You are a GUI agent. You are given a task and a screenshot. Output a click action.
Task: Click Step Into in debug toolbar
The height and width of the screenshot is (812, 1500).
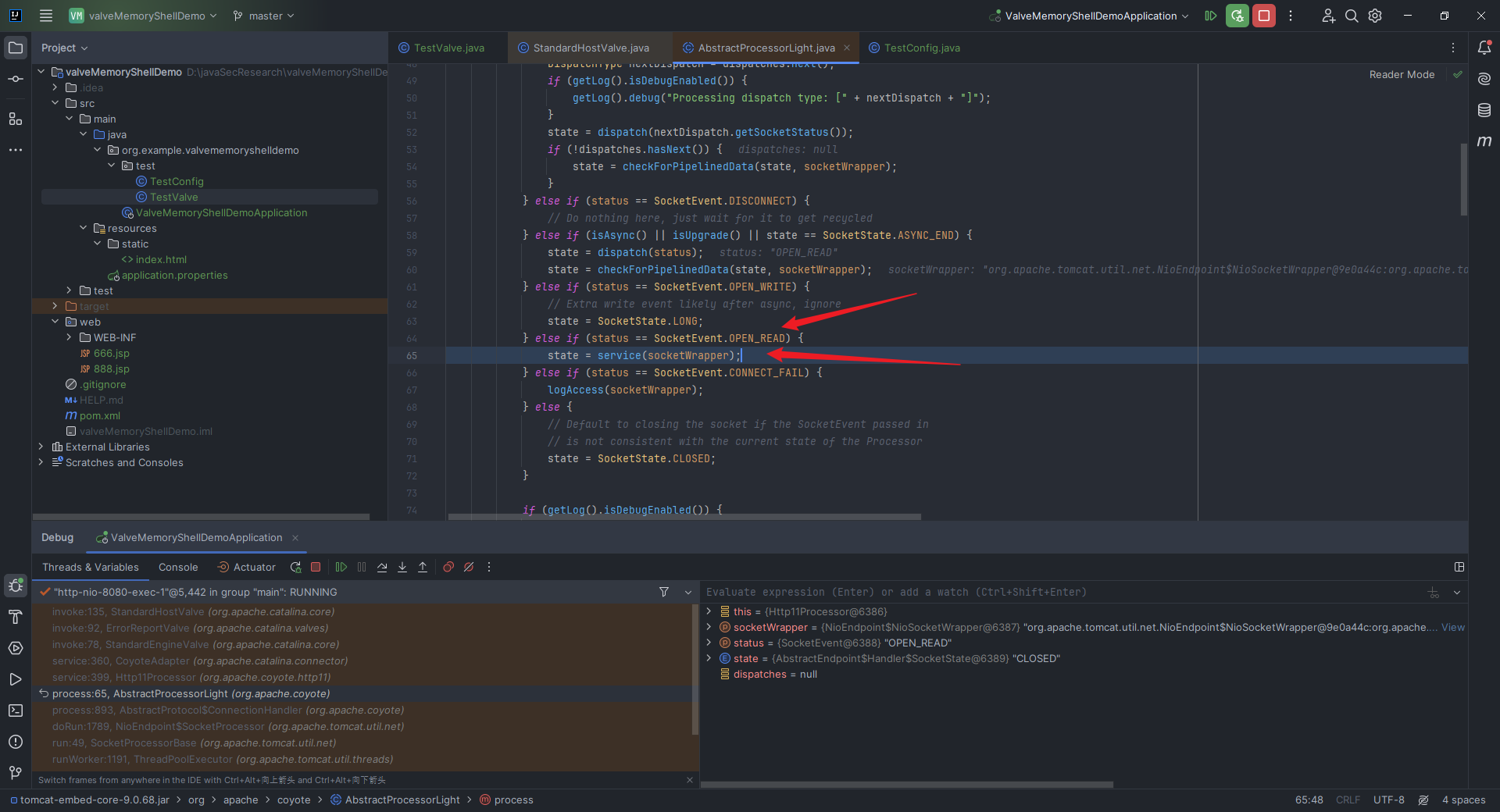(x=402, y=568)
